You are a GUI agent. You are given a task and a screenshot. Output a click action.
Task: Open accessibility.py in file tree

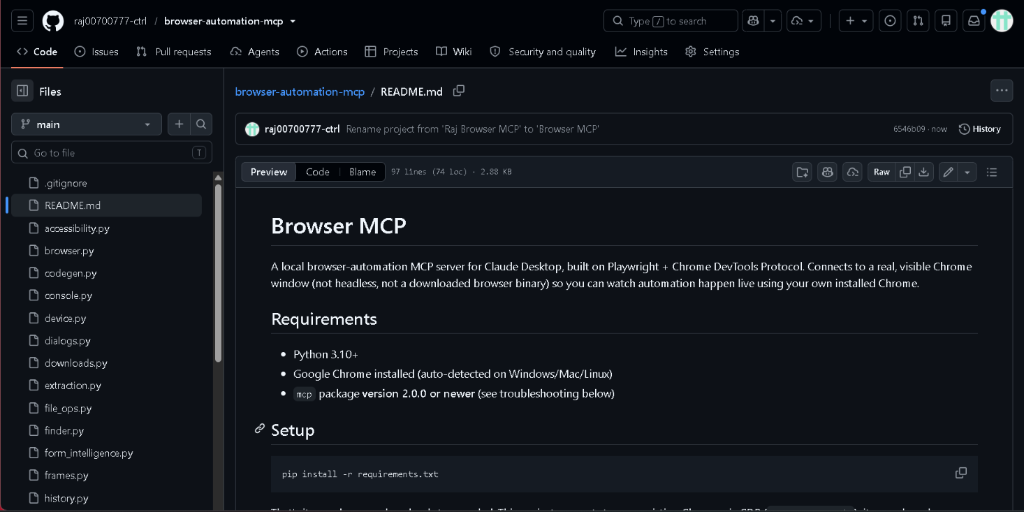coord(106,229)
